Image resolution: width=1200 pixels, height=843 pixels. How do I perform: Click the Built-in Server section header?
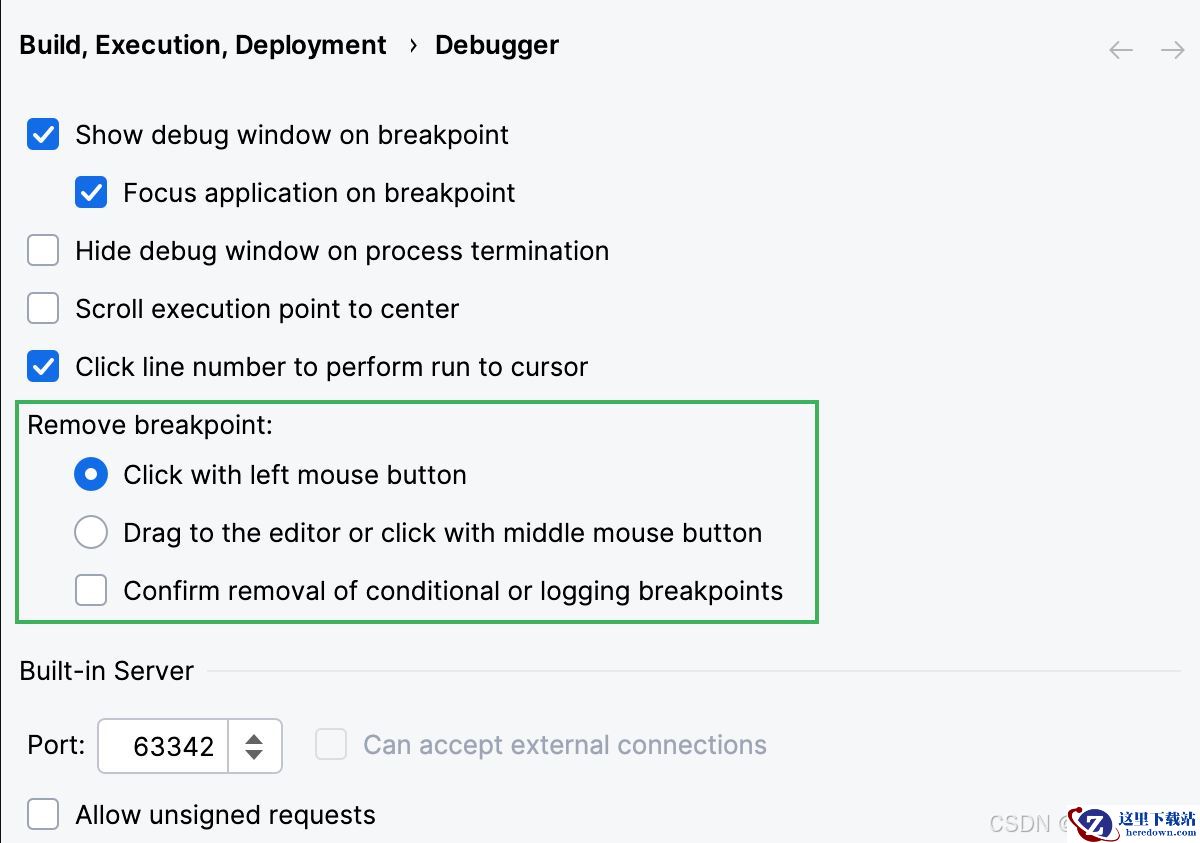point(107,671)
